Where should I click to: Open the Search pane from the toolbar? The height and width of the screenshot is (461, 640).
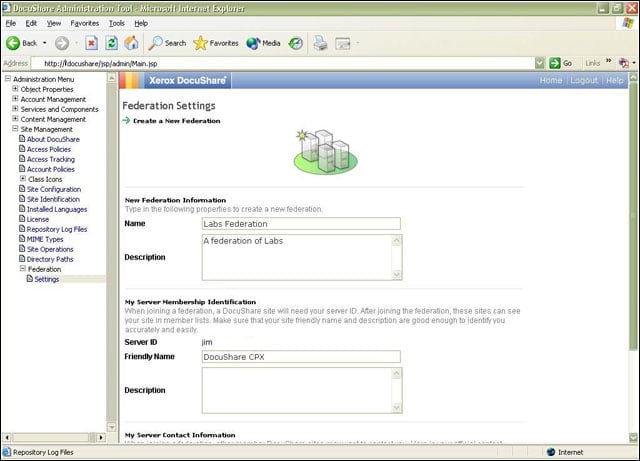167,43
